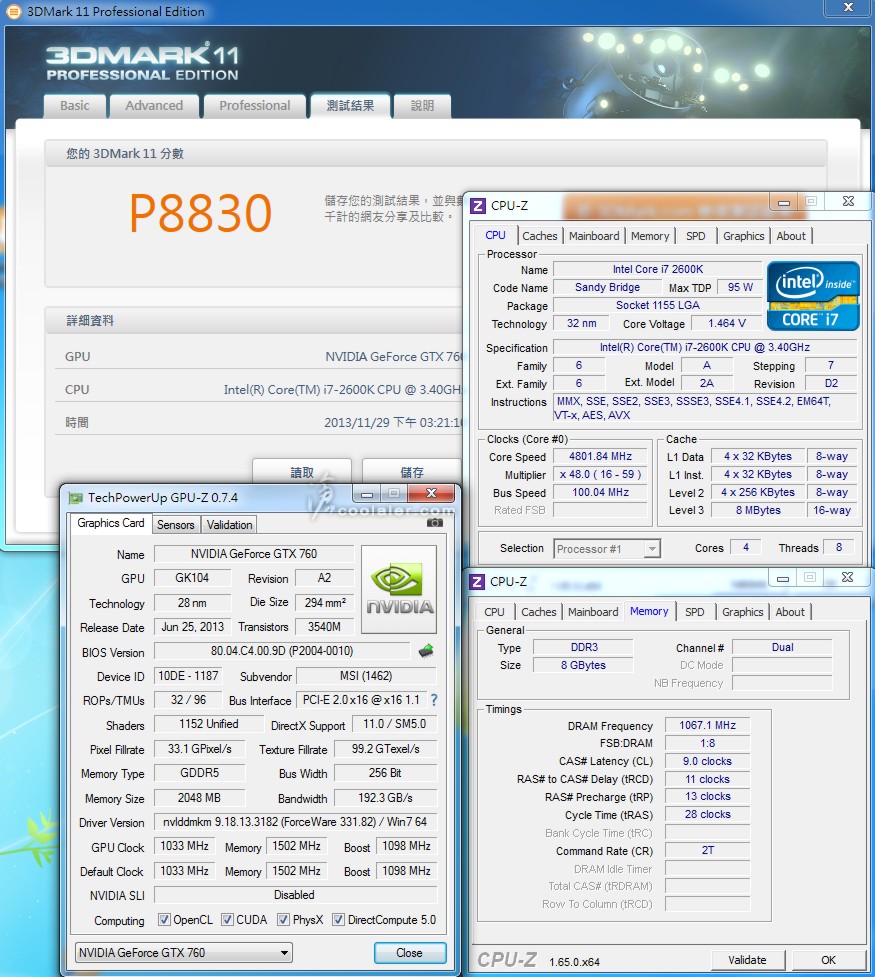Click the Command Rate 2T value
875x977 pixels.
707,851
